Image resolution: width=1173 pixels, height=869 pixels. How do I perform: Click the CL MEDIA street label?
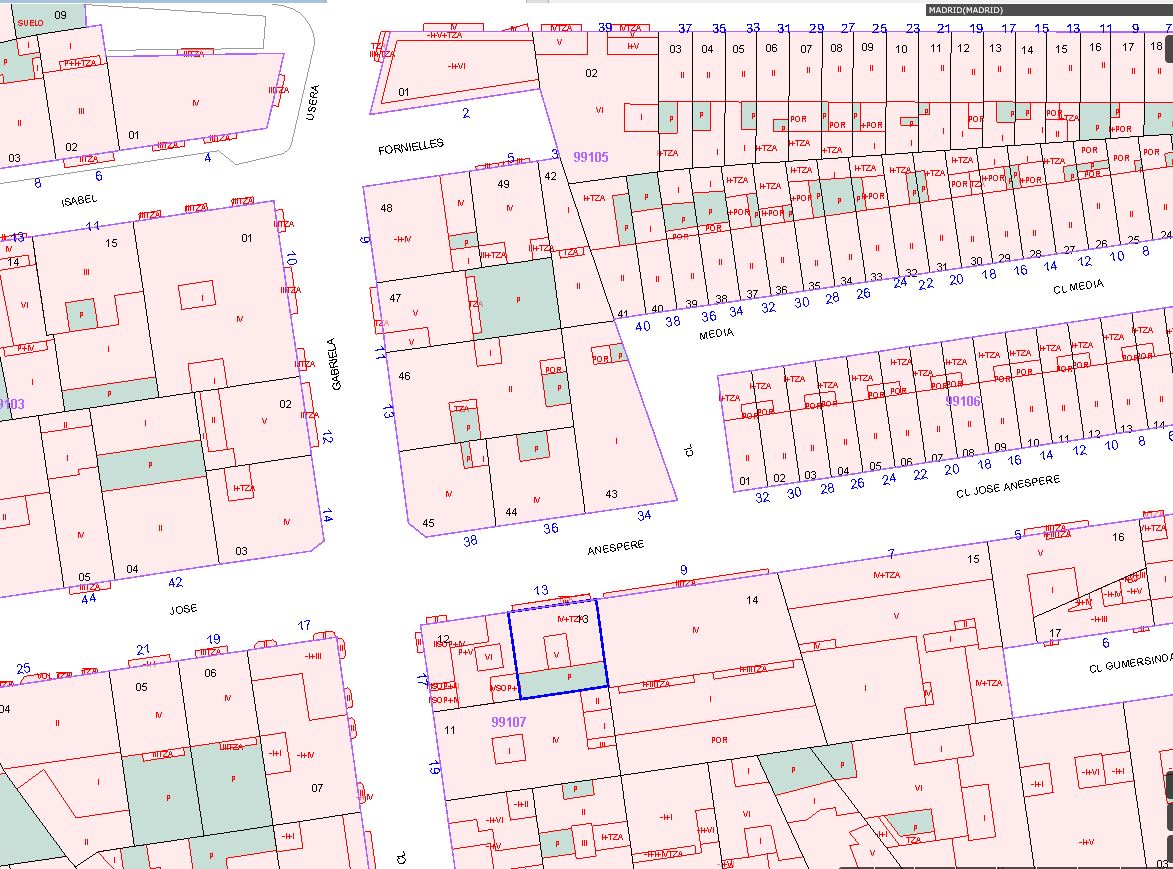(x=1078, y=286)
